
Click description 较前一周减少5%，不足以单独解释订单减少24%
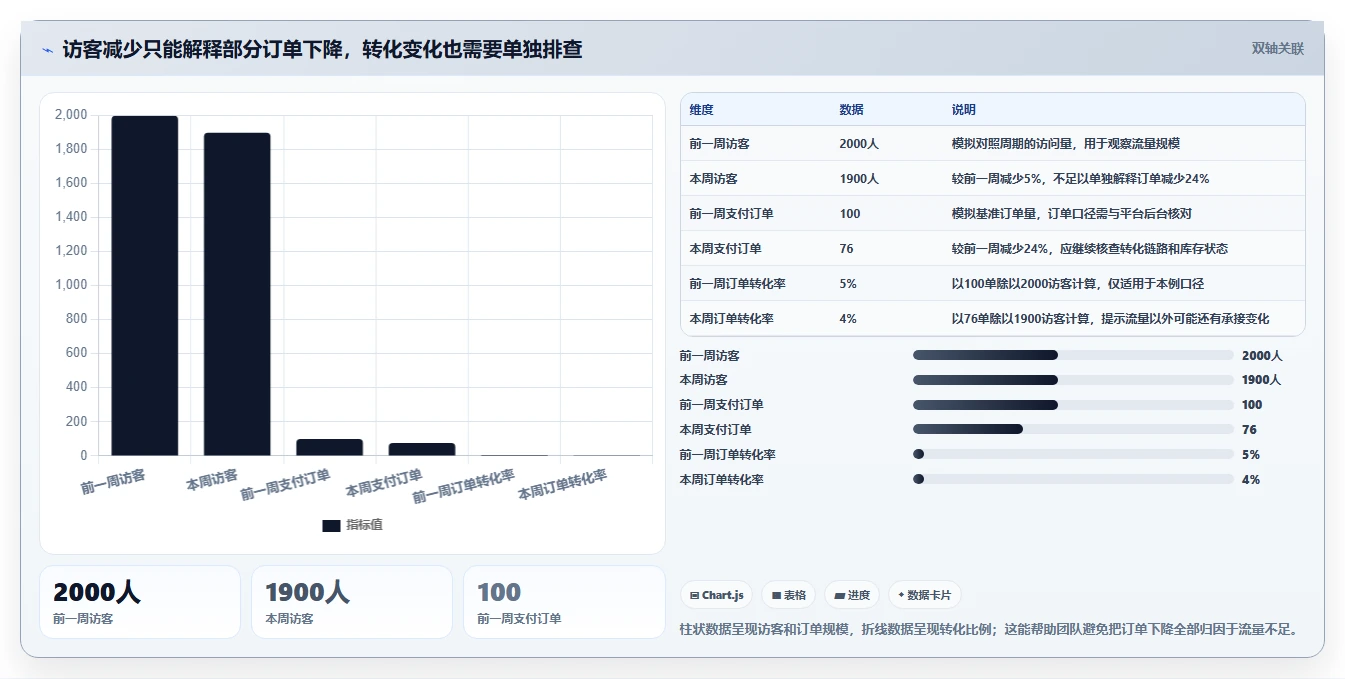[x=1081, y=179]
